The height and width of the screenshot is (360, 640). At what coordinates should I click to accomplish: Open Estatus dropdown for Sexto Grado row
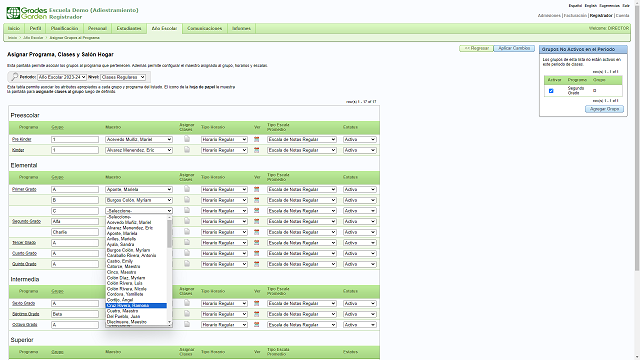click(x=360, y=304)
